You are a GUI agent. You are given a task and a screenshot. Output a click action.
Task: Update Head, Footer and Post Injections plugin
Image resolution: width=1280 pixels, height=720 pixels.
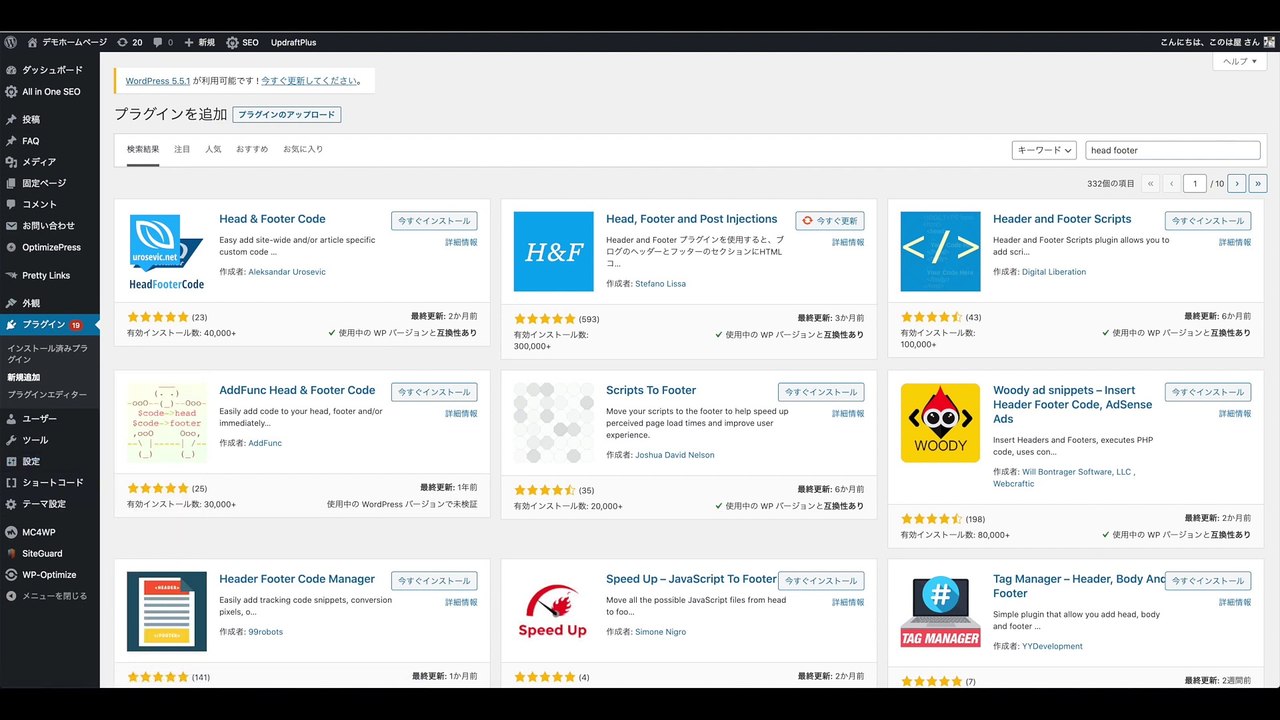[x=830, y=221]
